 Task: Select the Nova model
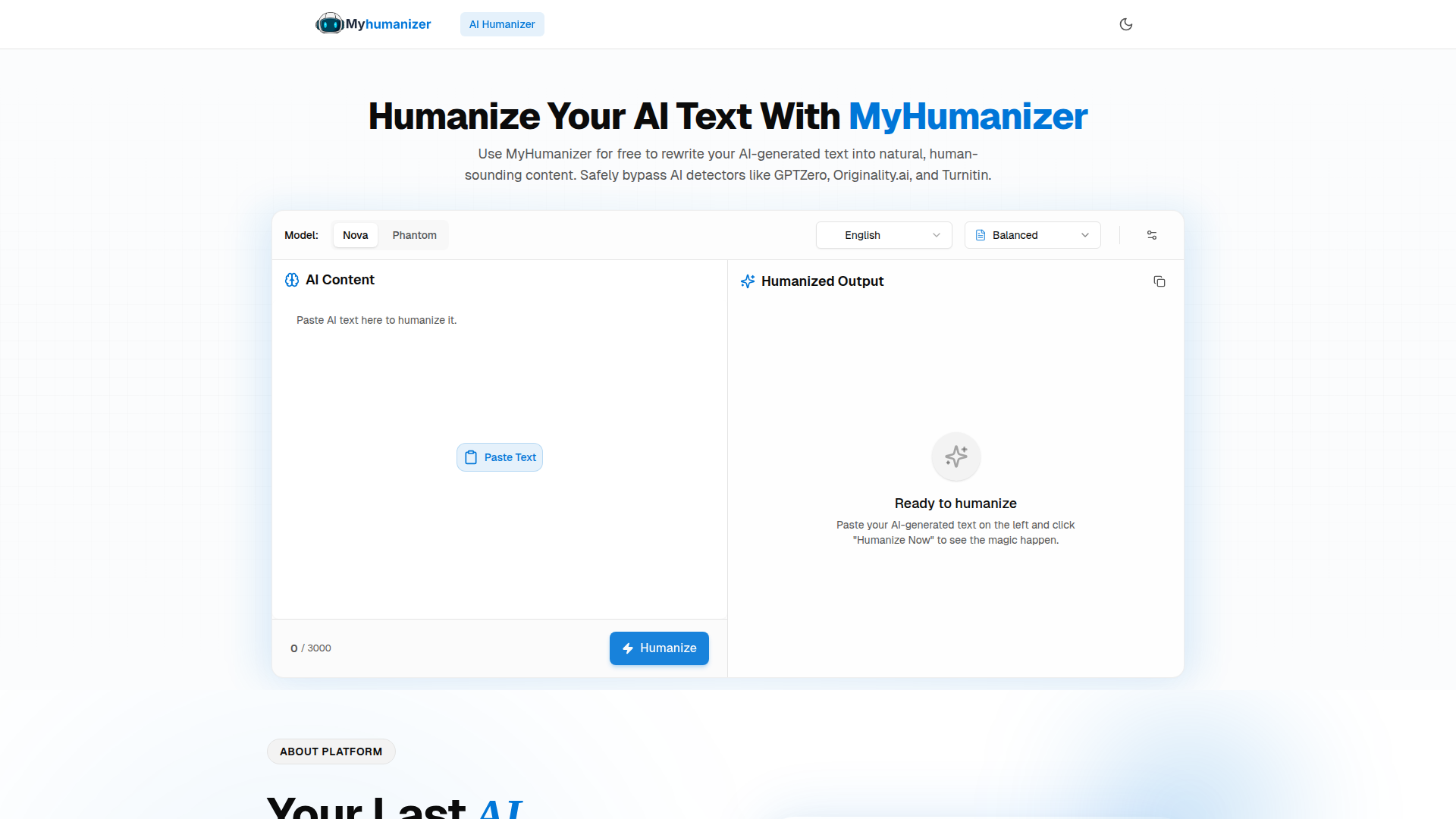click(355, 235)
